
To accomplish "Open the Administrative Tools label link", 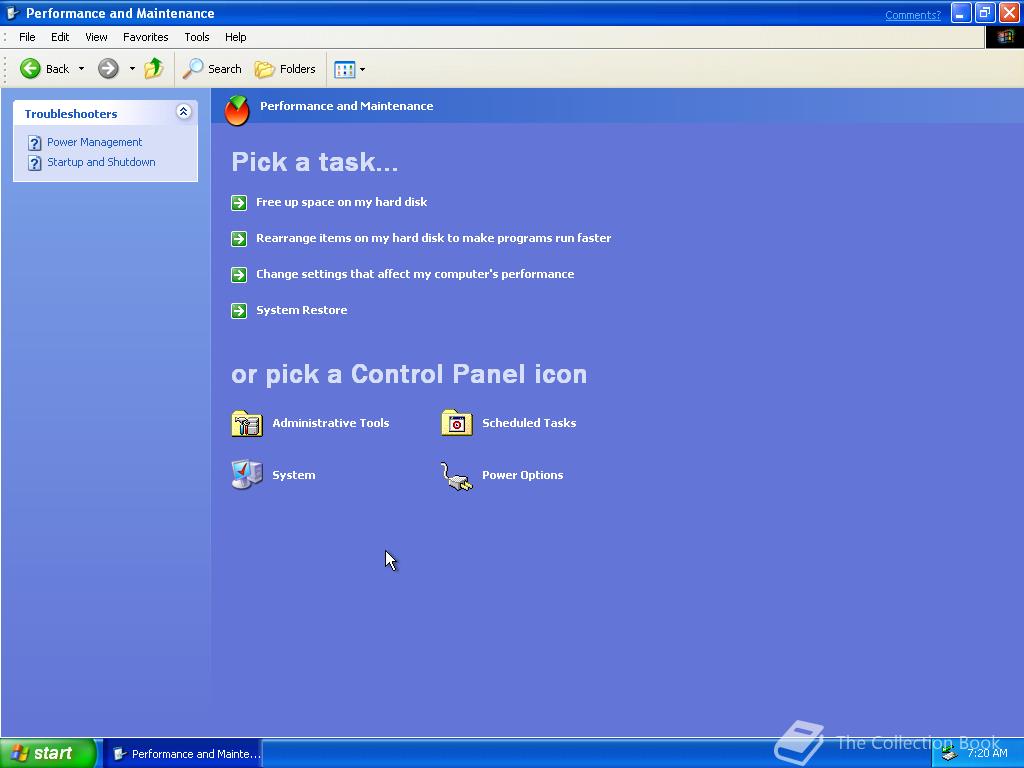I will coord(330,423).
